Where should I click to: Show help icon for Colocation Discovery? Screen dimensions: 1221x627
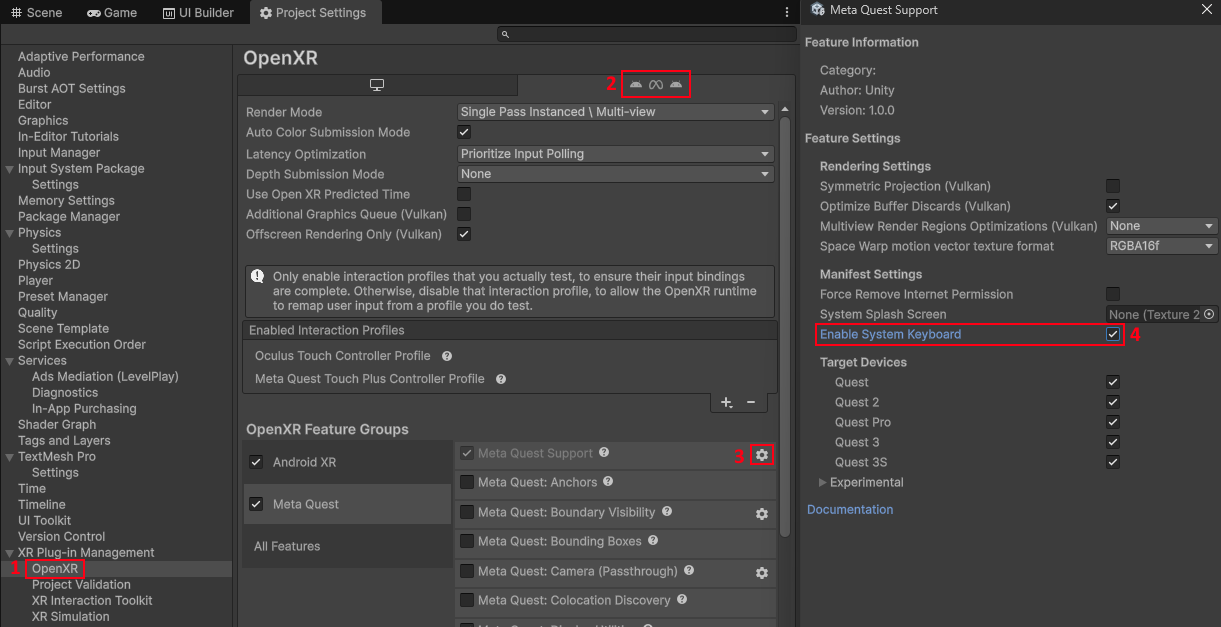(x=682, y=600)
